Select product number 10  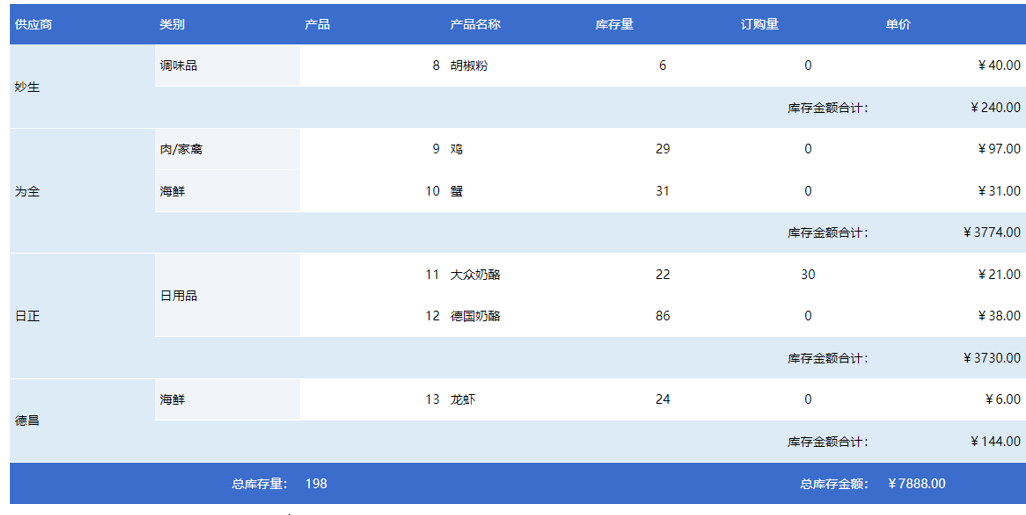click(433, 191)
